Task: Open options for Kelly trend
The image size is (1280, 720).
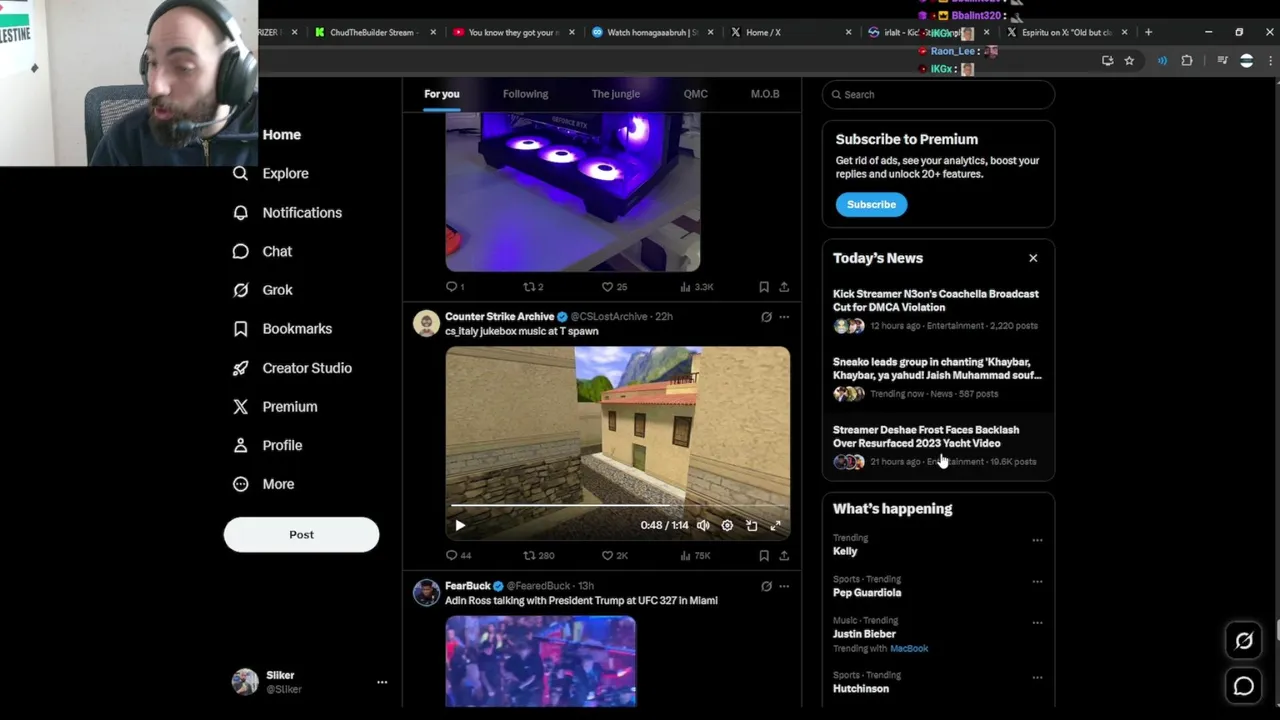Action: pyautogui.click(x=1037, y=540)
